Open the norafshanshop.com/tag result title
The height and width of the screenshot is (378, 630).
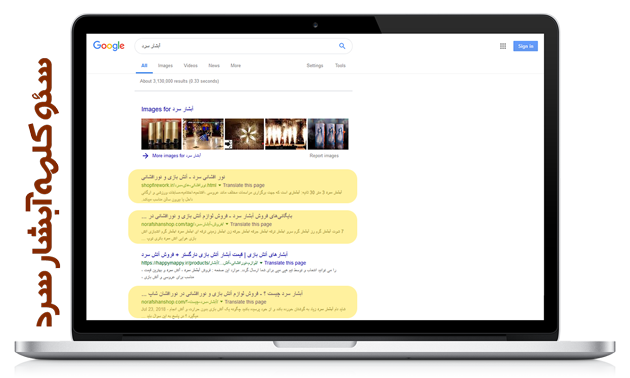click(x=217, y=216)
